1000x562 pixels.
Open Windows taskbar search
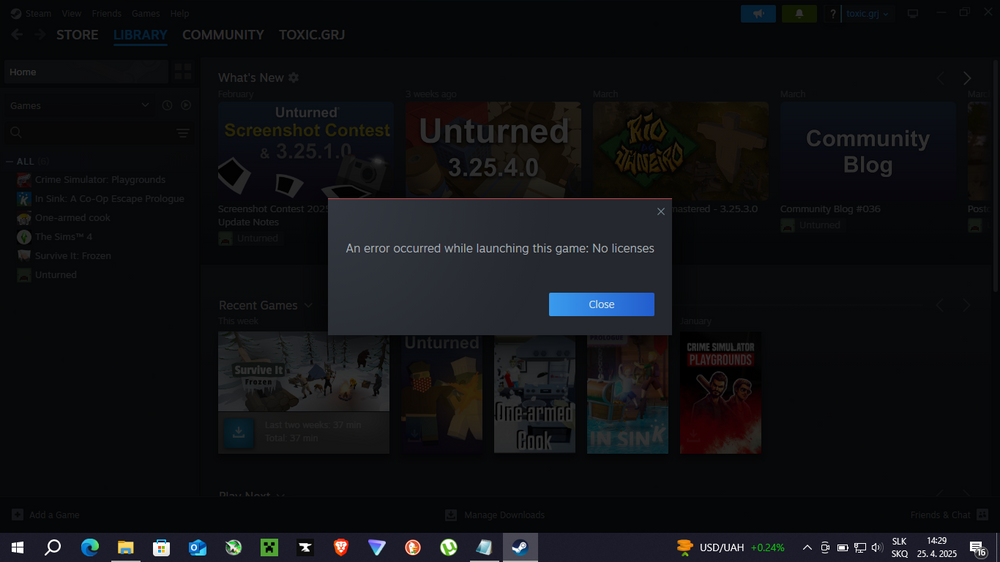coord(53,547)
